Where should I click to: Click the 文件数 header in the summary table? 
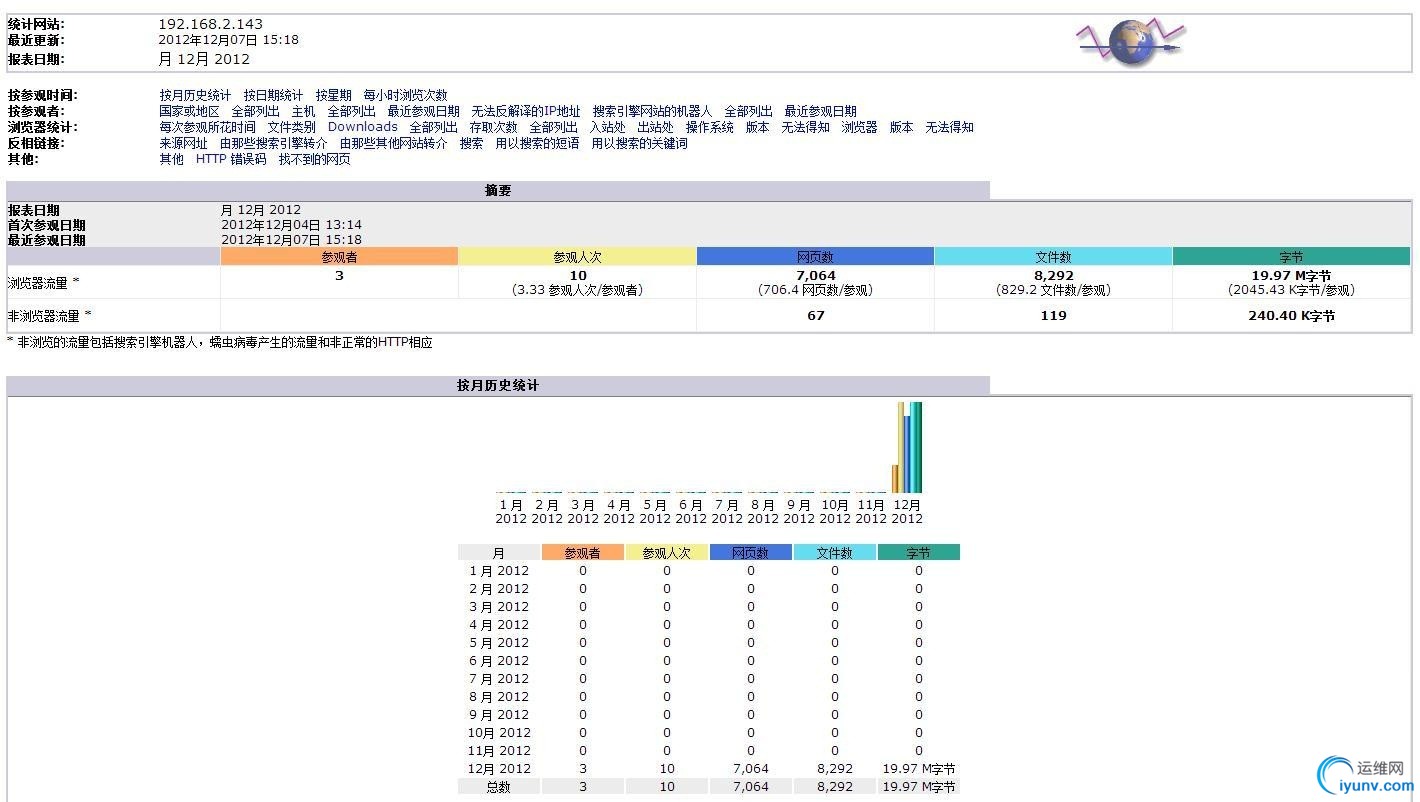pos(1053,257)
